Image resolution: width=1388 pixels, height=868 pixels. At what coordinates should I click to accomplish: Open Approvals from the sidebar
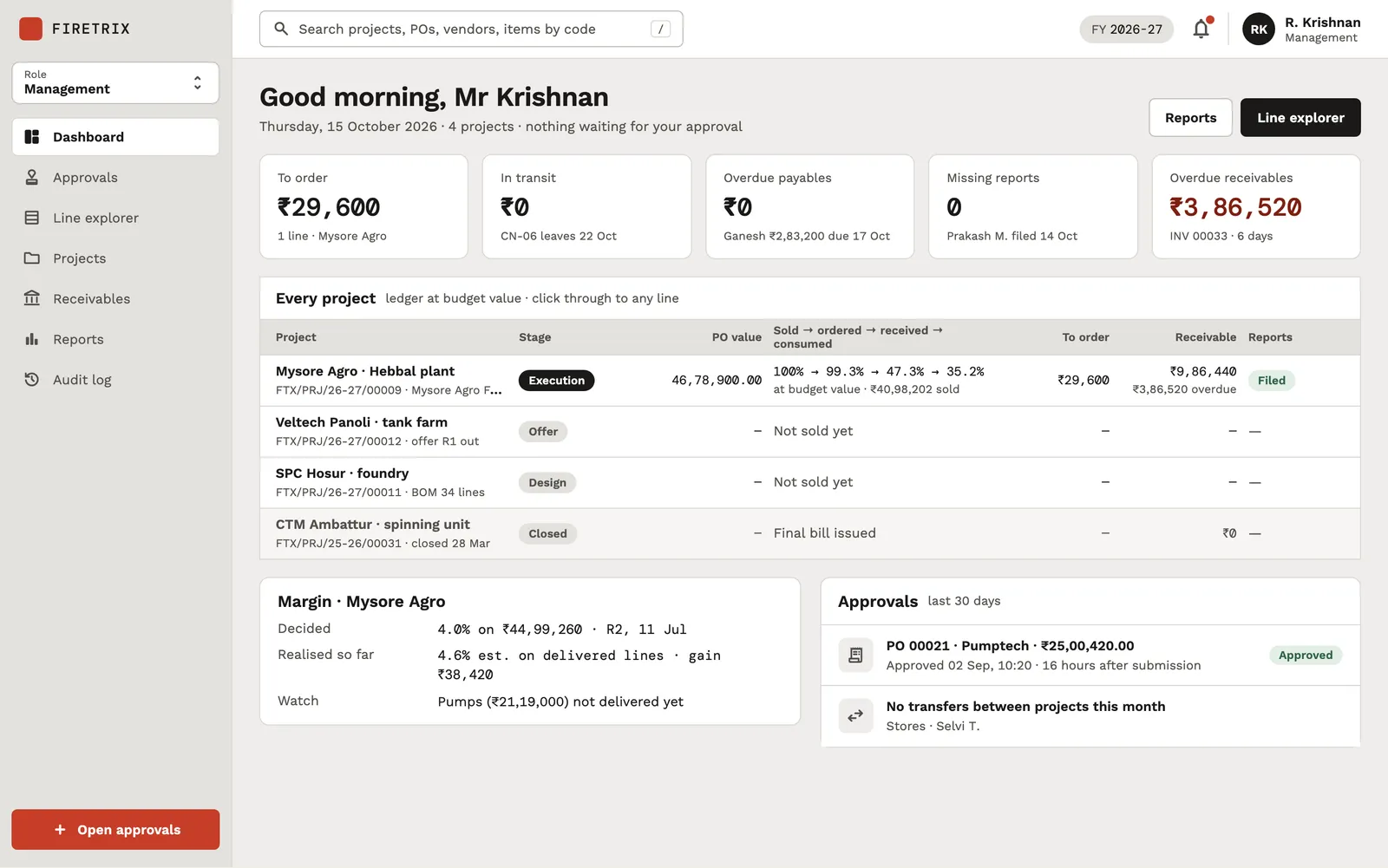[x=115, y=177]
